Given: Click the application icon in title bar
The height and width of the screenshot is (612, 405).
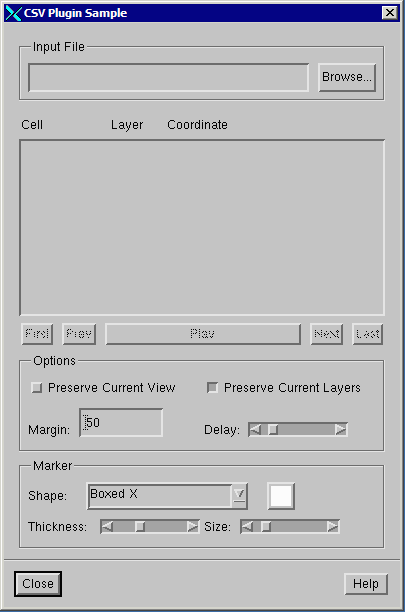Looking at the screenshot, I should (13, 13).
